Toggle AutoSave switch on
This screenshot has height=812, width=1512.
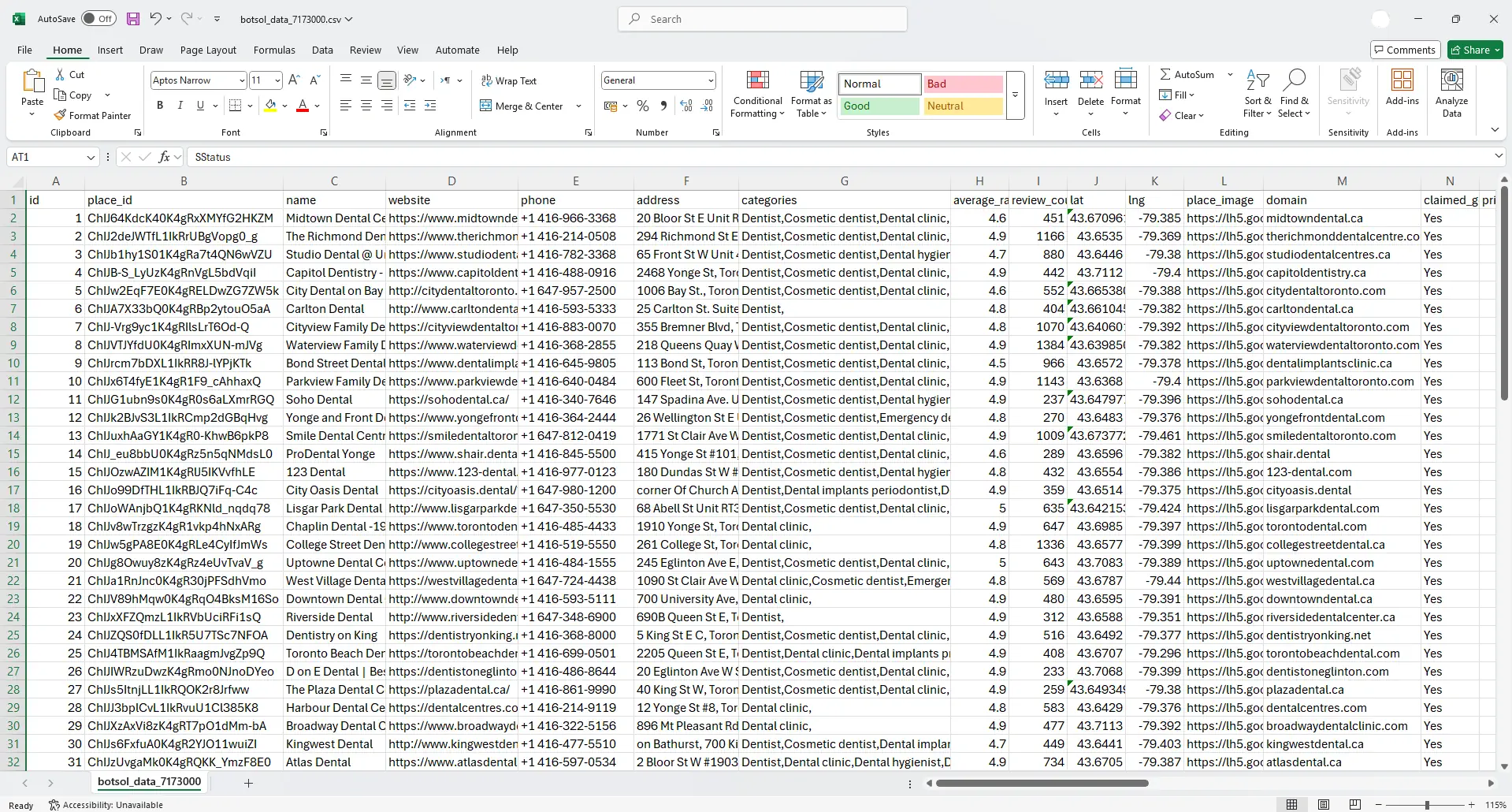[98, 19]
